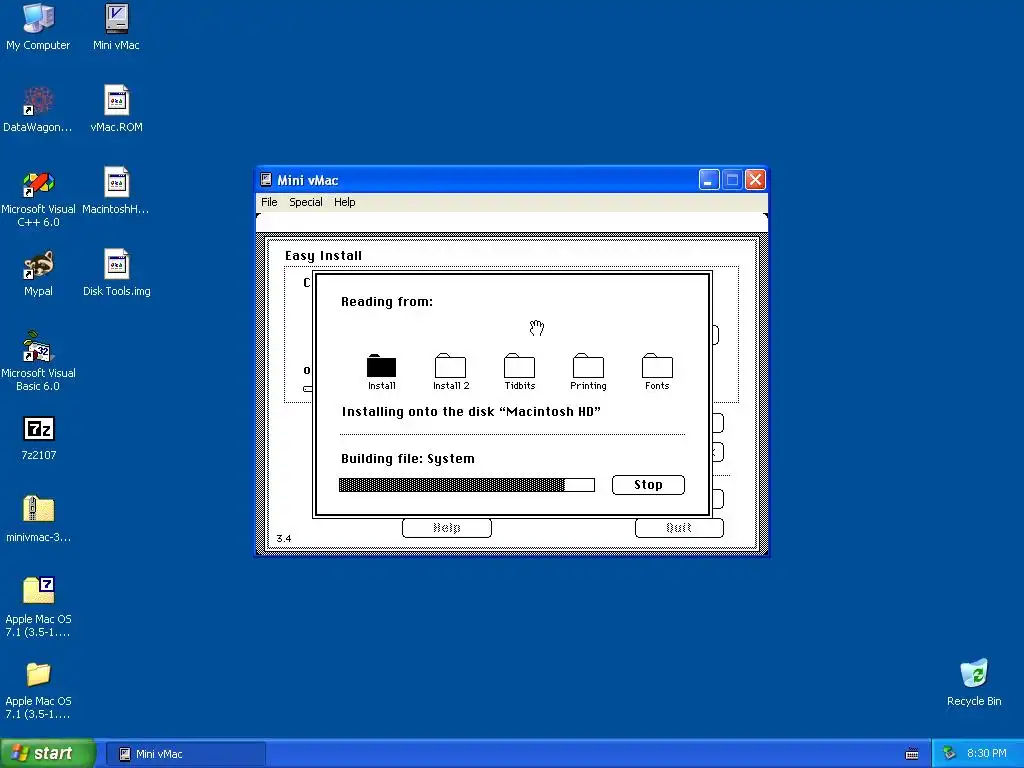Click the keyboard icon in the taskbar

point(912,754)
